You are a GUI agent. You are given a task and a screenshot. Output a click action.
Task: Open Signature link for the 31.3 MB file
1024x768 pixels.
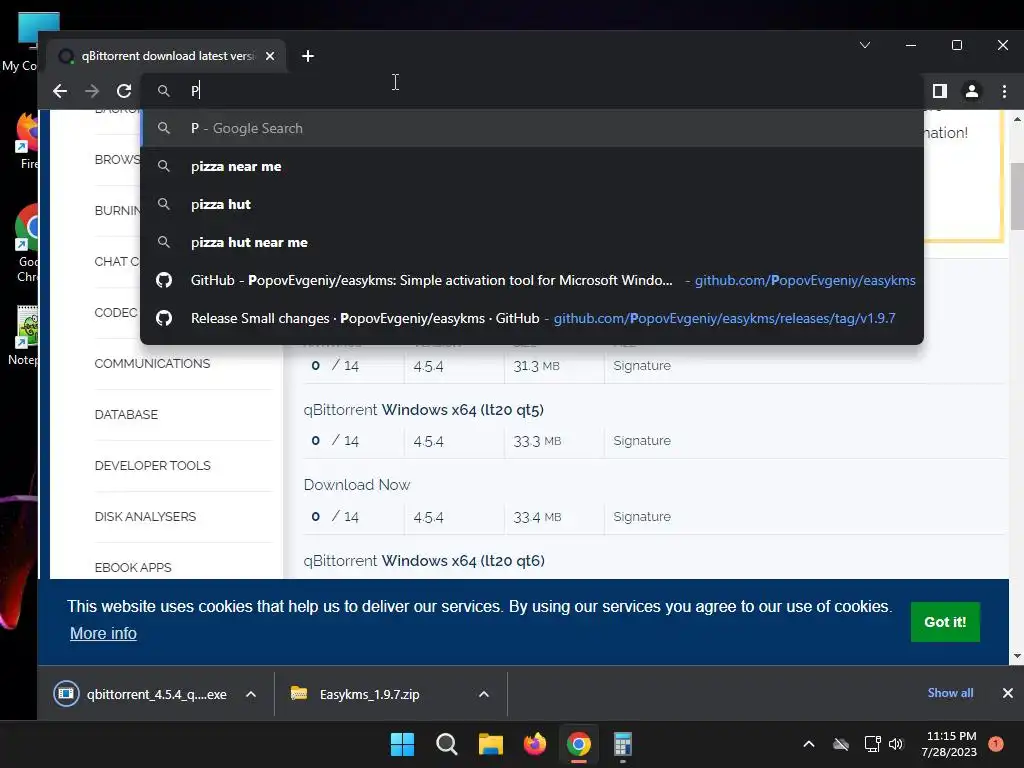pos(642,366)
